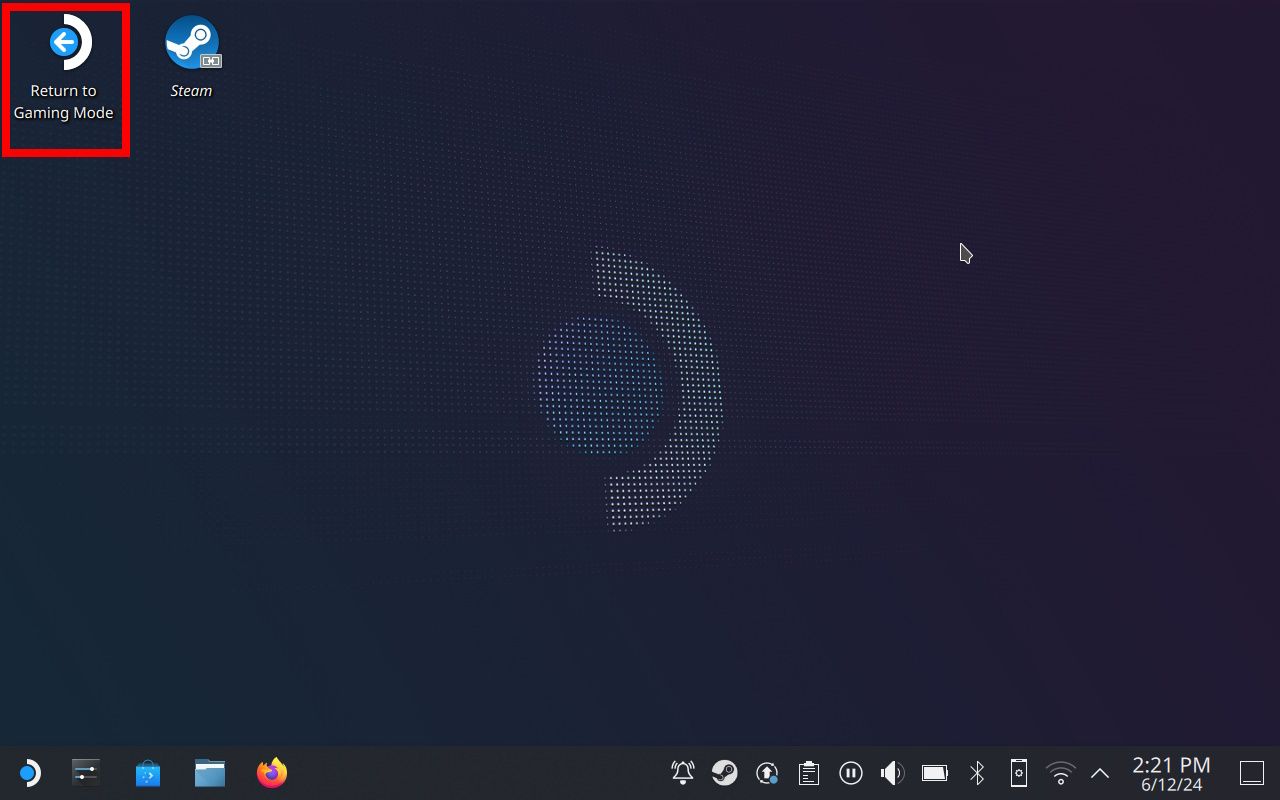
Task: Toggle do-not-disturb via the pause icon
Action: pos(850,772)
